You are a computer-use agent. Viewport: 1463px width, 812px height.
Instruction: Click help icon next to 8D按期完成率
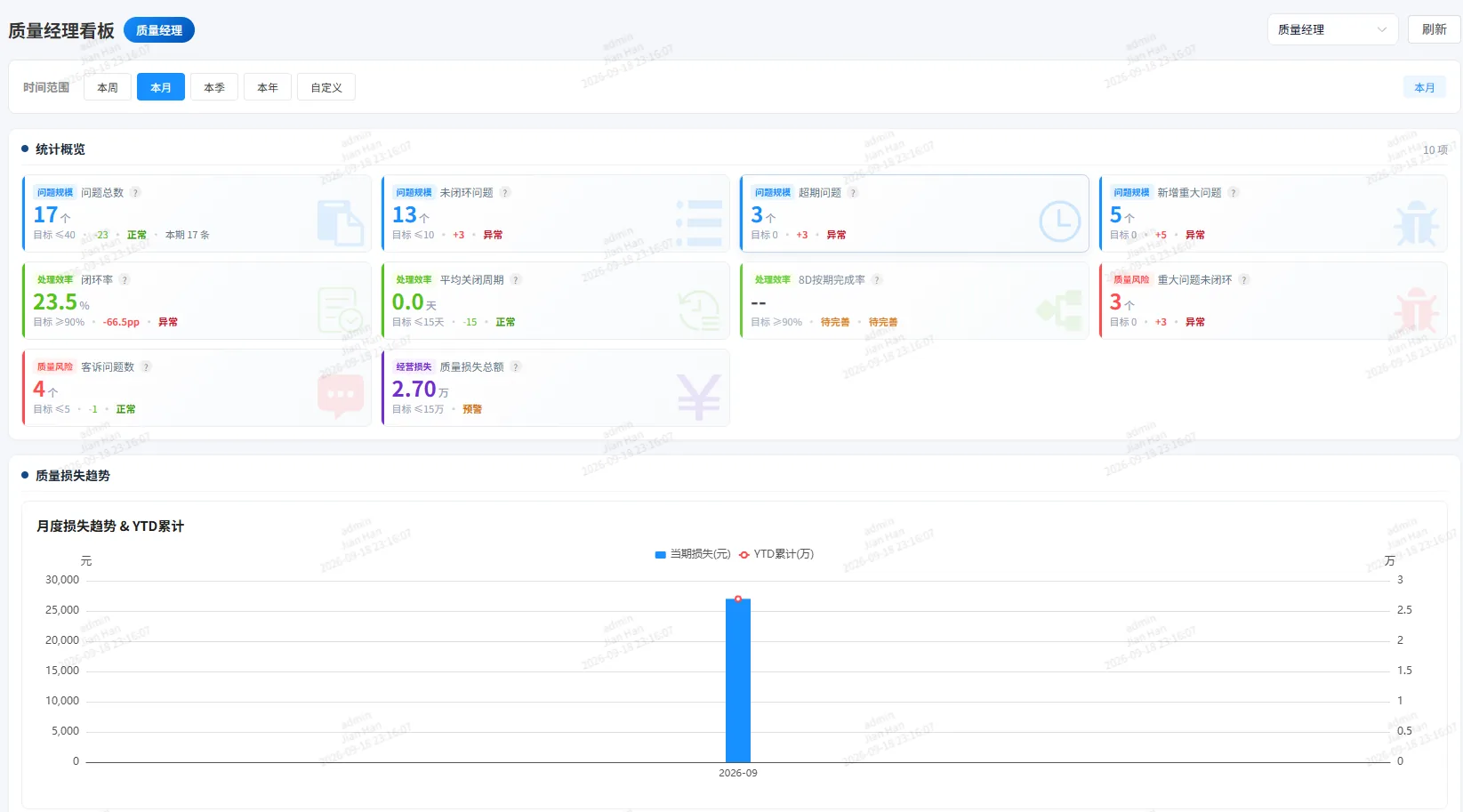[x=877, y=280]
